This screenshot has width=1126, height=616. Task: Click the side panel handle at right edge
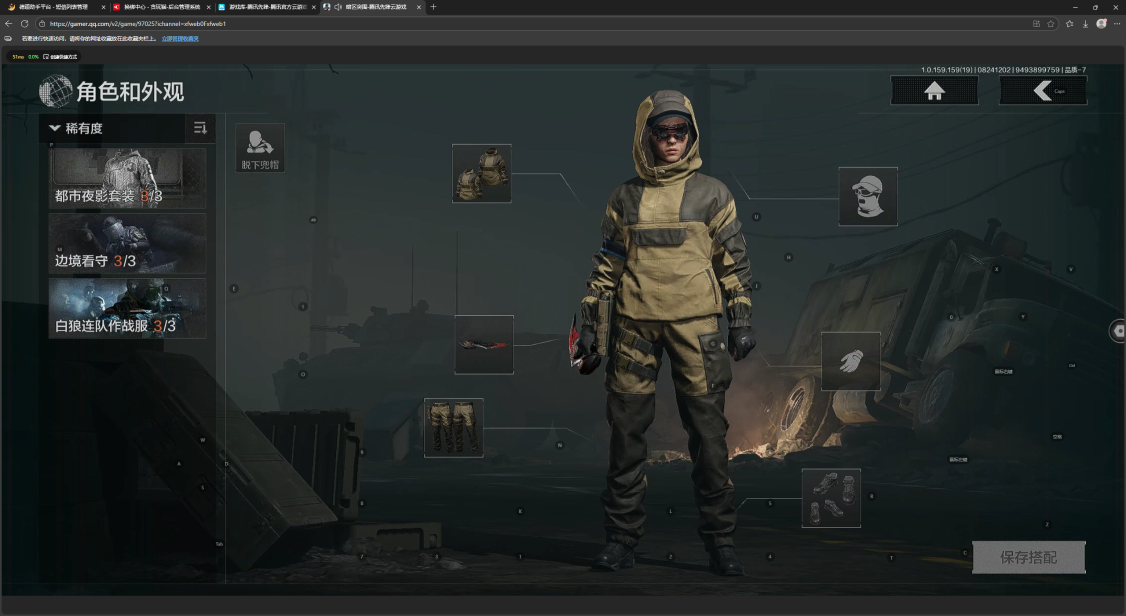pos(1118,330)
